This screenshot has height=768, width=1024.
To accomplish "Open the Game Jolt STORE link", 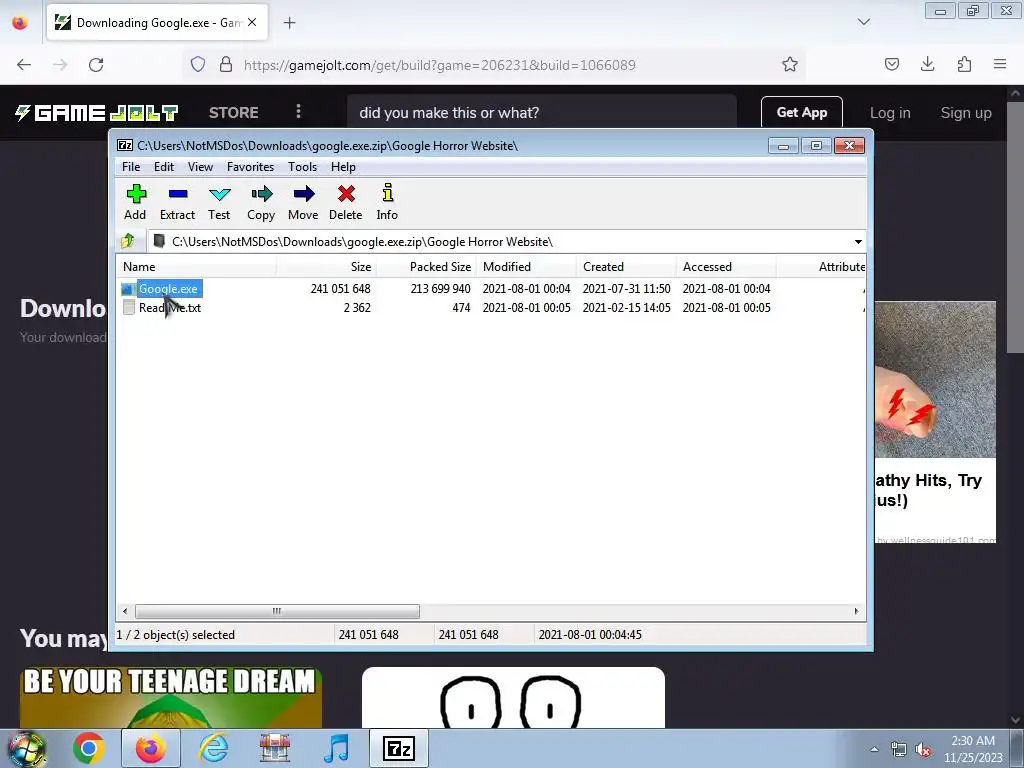I will [234, 113].
